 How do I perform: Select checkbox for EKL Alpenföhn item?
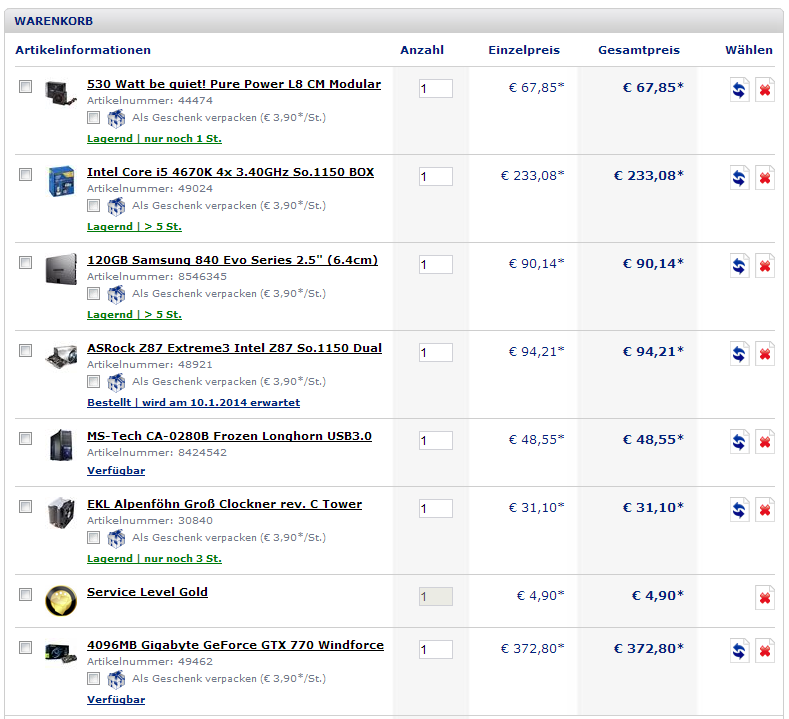[25, 507]
